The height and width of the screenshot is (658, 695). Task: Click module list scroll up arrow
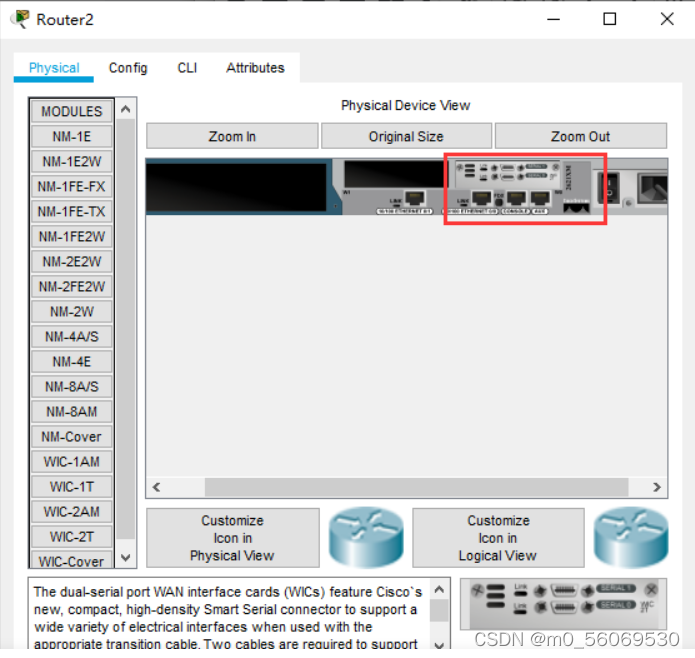(125, 109)
